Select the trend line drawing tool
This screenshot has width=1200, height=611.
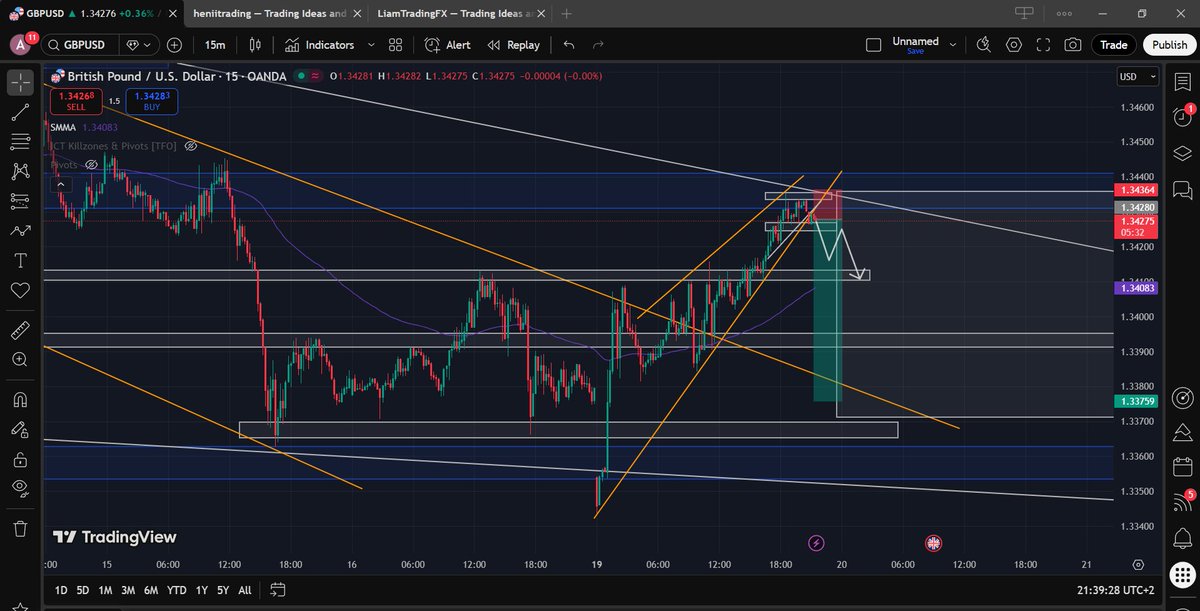pyautogui.click(x=20, y=111)
